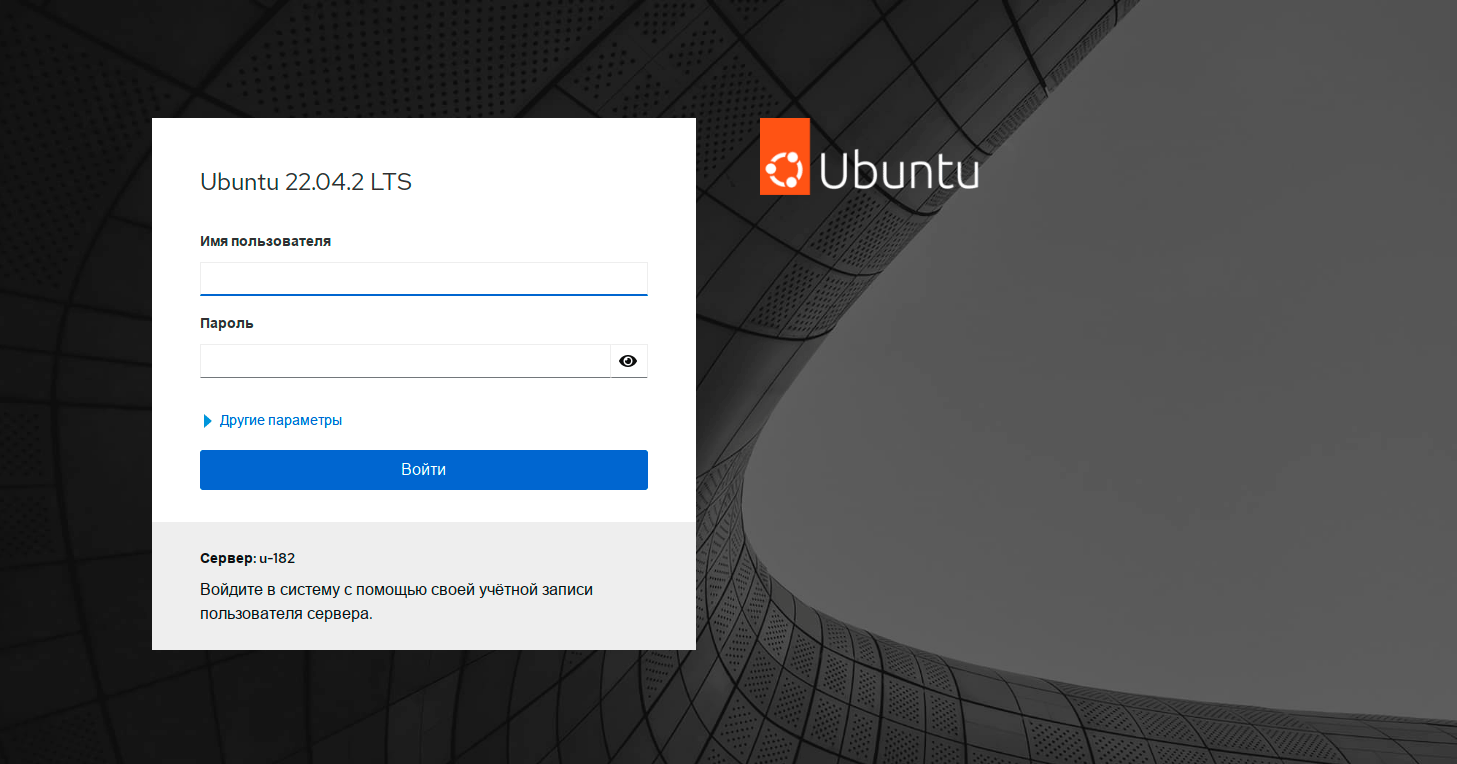1457x764 pixels.
Task: Click the Ubuntu logo icon
Action: click(784, 157)
